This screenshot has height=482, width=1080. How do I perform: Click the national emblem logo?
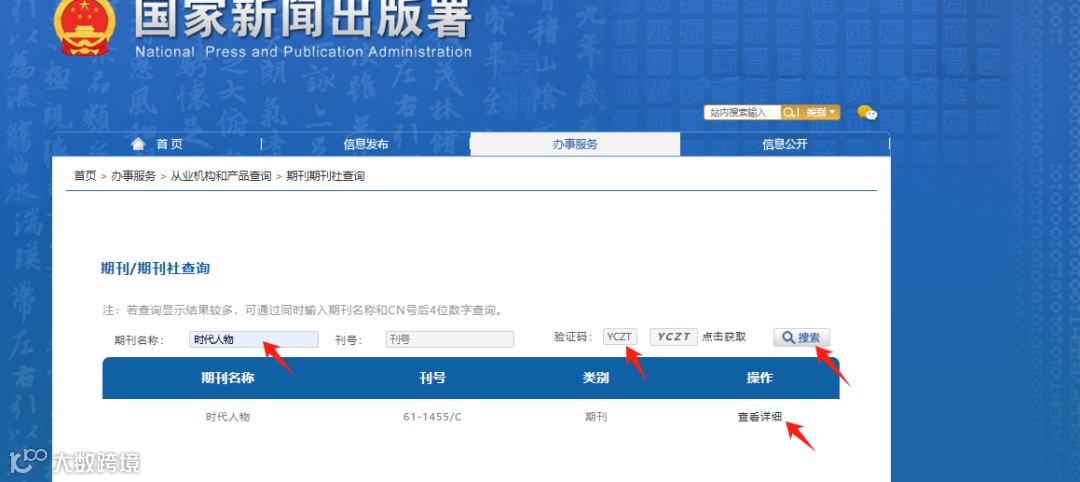coord(85,28)
